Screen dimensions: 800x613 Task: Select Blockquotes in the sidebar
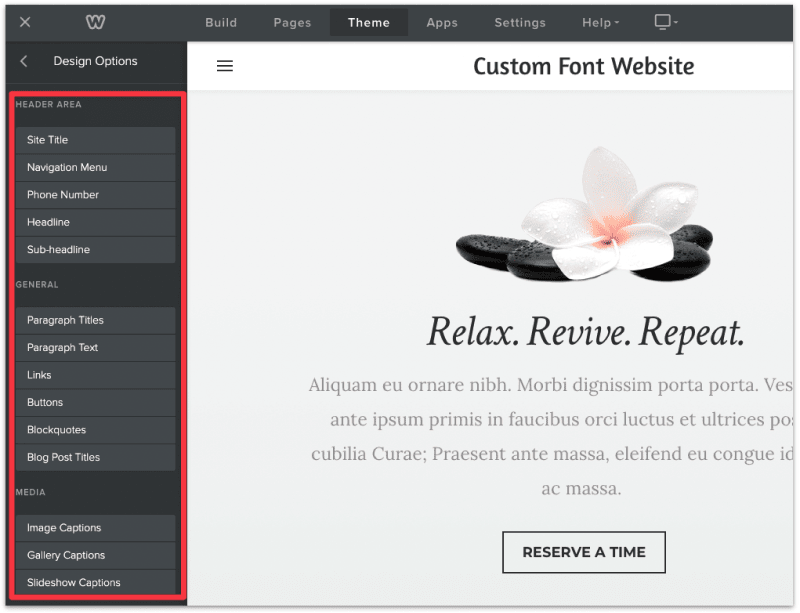[95, 429]
